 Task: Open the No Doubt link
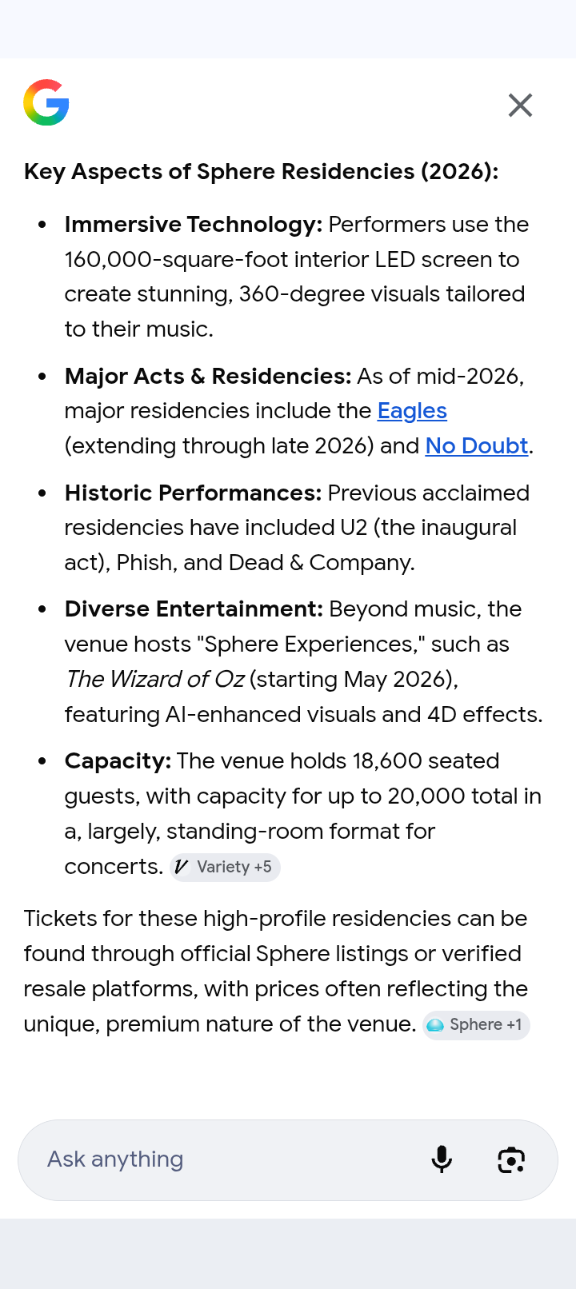click(x=476, y=446)
